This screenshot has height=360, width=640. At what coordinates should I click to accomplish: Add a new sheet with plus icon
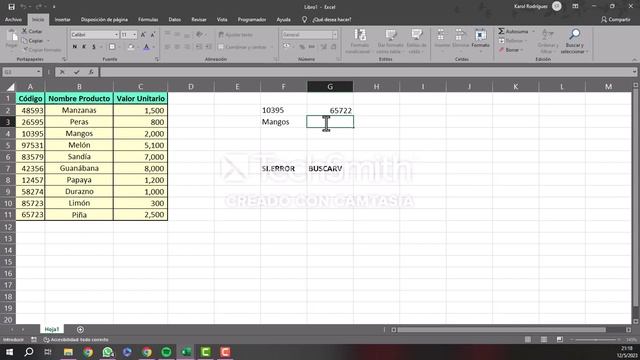pyautogui.click(x=80, y=329)
